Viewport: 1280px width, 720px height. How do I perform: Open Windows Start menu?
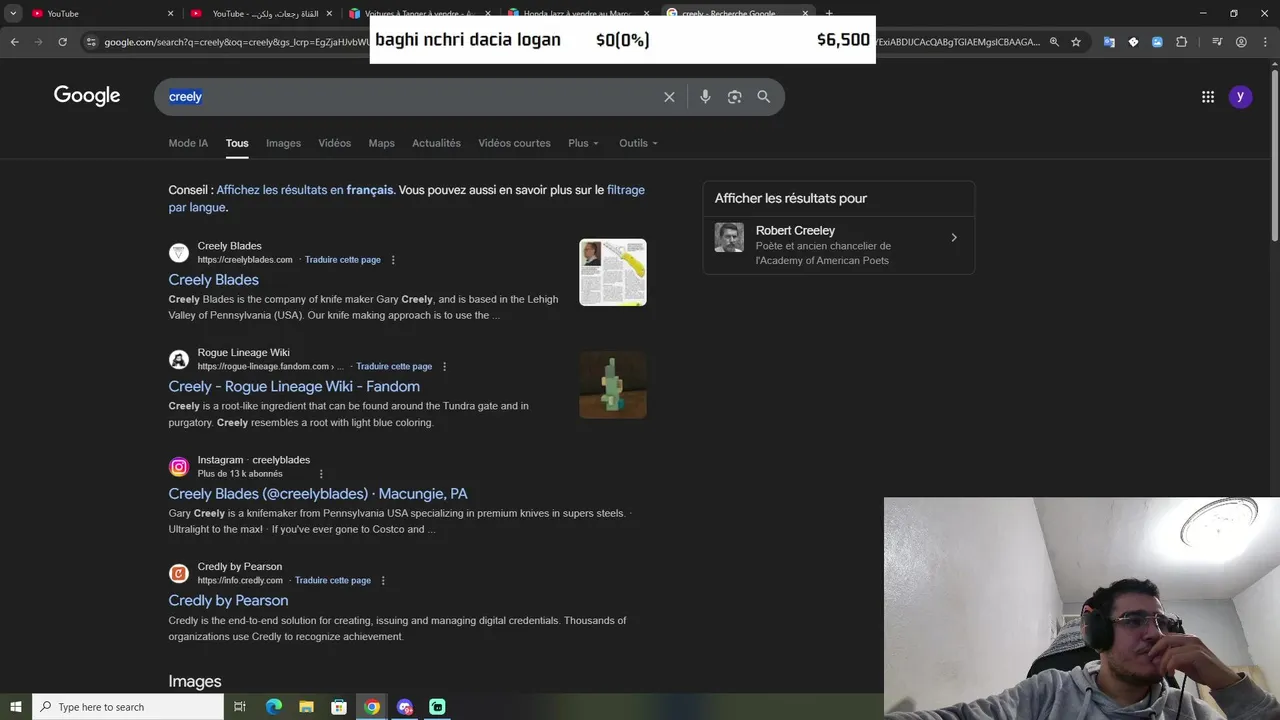click(x=16, y=707)
